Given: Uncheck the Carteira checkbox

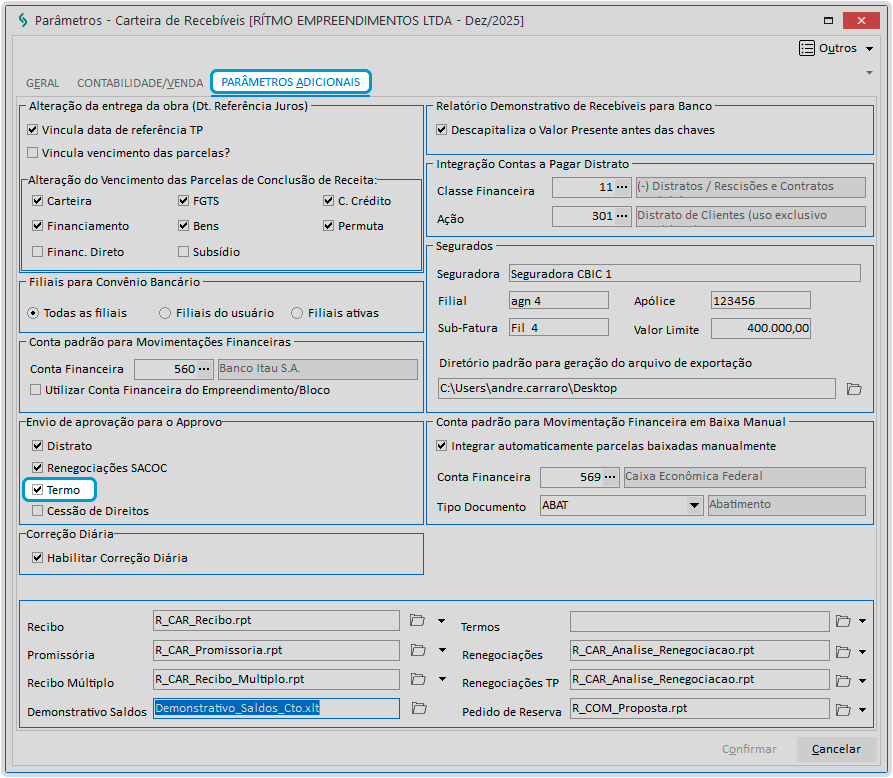Looking at the screenshot, I should [38, 200].
